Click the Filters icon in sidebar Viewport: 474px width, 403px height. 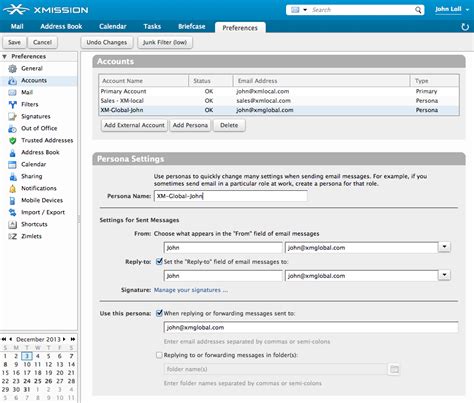pos(12,105)
